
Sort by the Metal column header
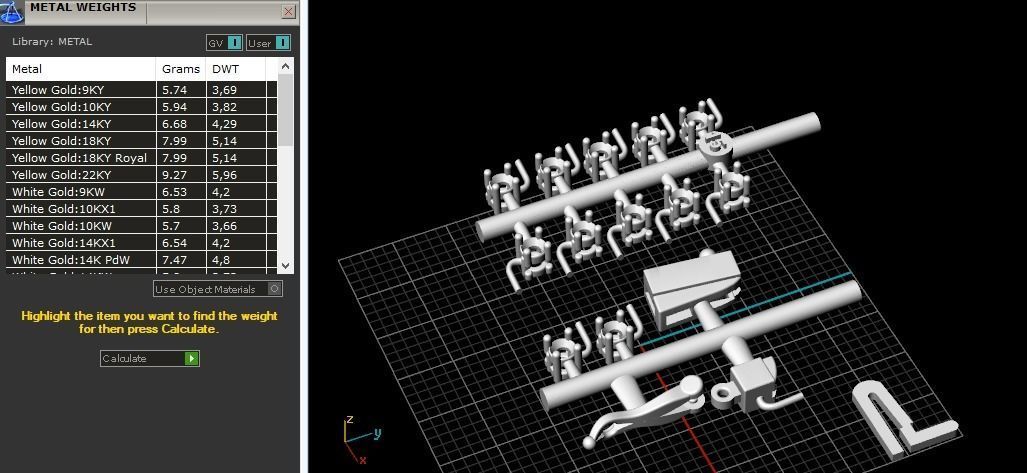81,69
